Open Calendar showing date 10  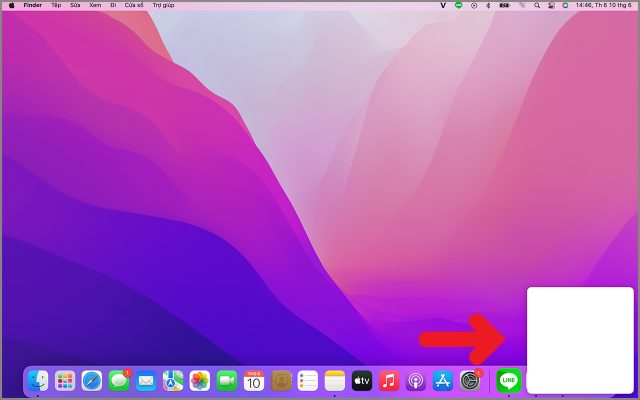click(x=254, y=381)
